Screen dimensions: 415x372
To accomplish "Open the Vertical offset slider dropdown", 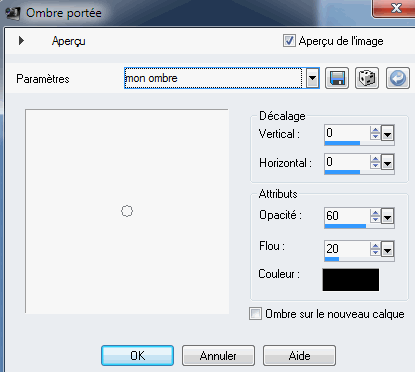I will coord(388,134).
